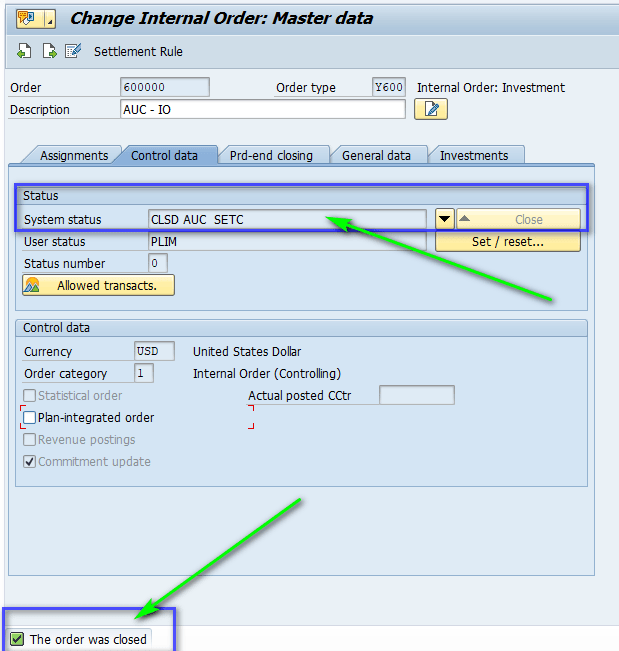Open the Prd-end closing tab
619x651 pixels.
click(271, 155)
